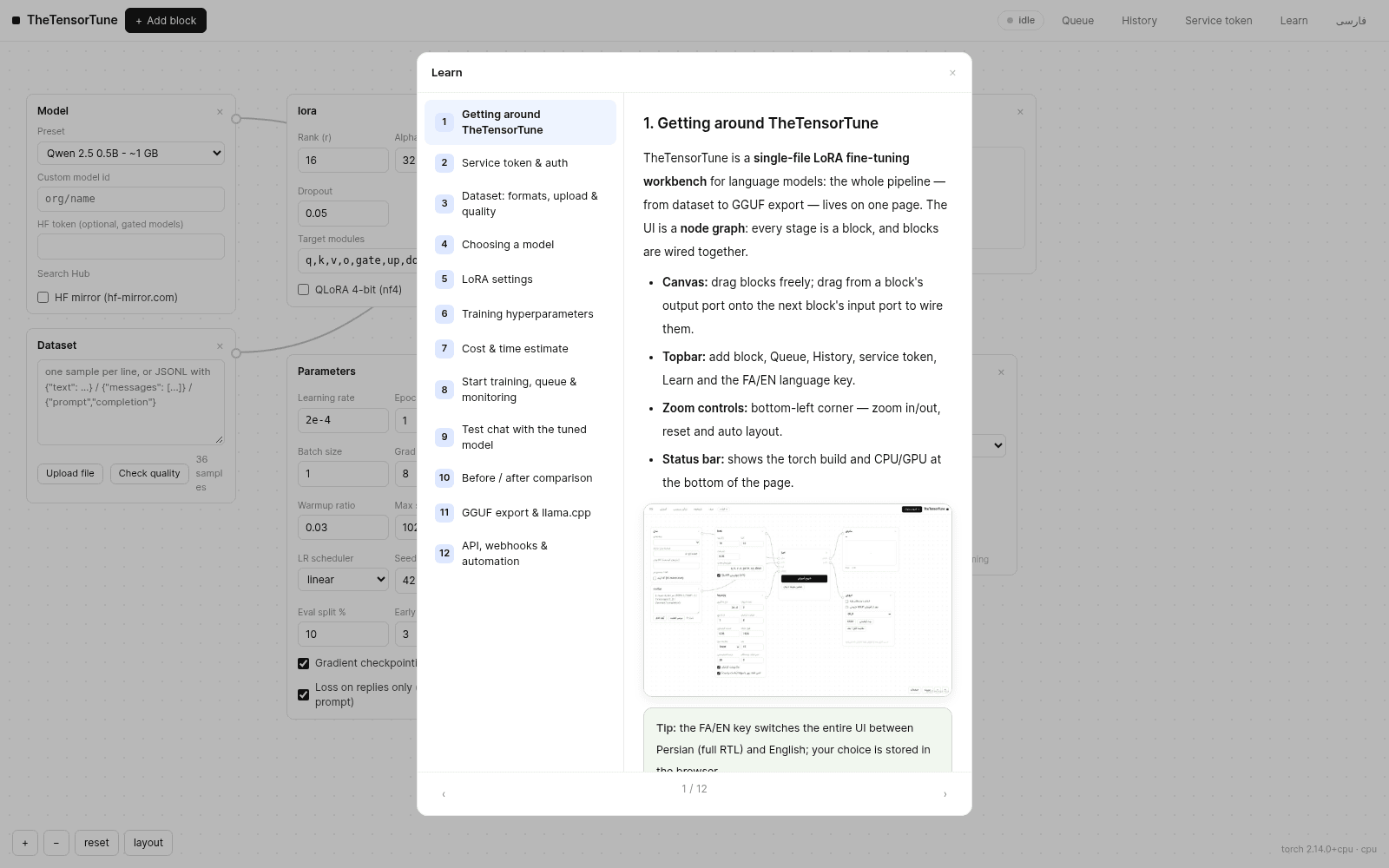Click Learn in the topbar
1389x868 pixels.
point(1294,21)
